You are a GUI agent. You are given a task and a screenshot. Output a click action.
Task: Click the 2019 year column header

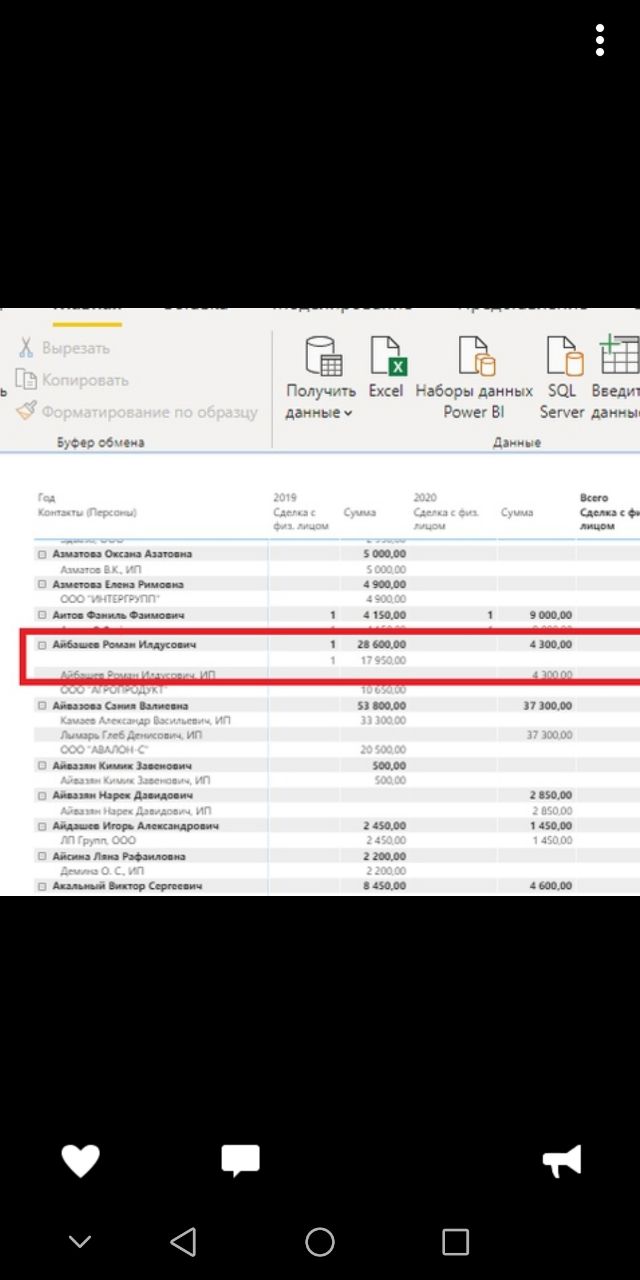point(285,497)
